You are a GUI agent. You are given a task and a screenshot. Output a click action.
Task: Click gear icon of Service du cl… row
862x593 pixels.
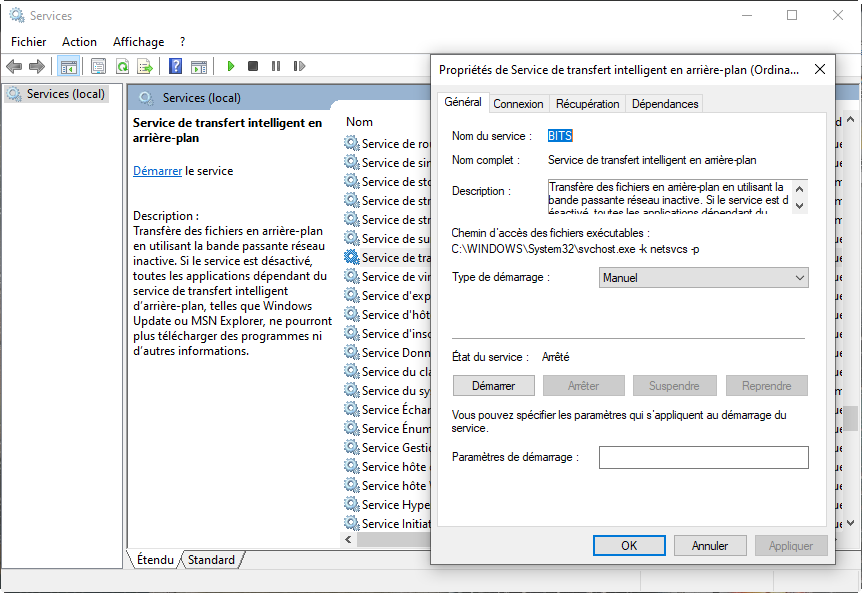point(352,372)
